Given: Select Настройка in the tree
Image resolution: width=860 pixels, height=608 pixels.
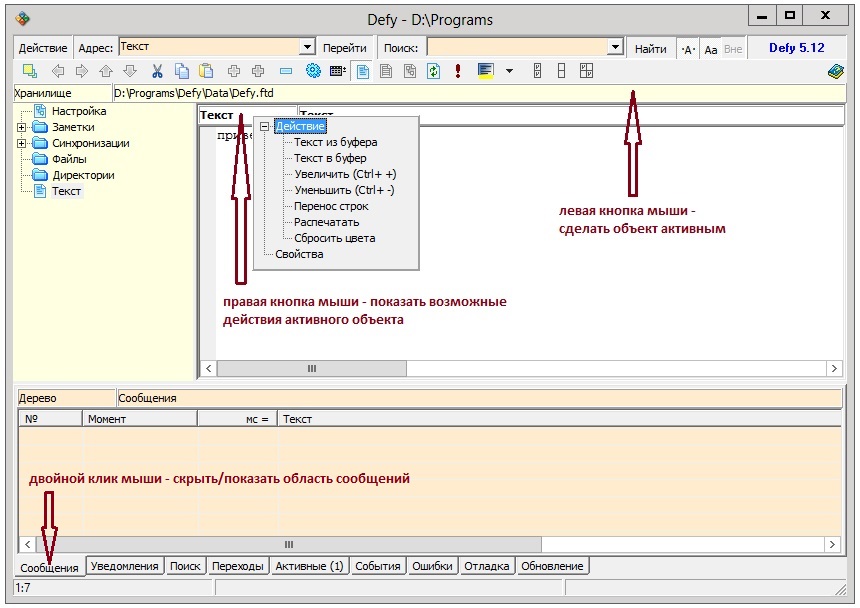Looking at the screenshot, I should tap(79, 111).
